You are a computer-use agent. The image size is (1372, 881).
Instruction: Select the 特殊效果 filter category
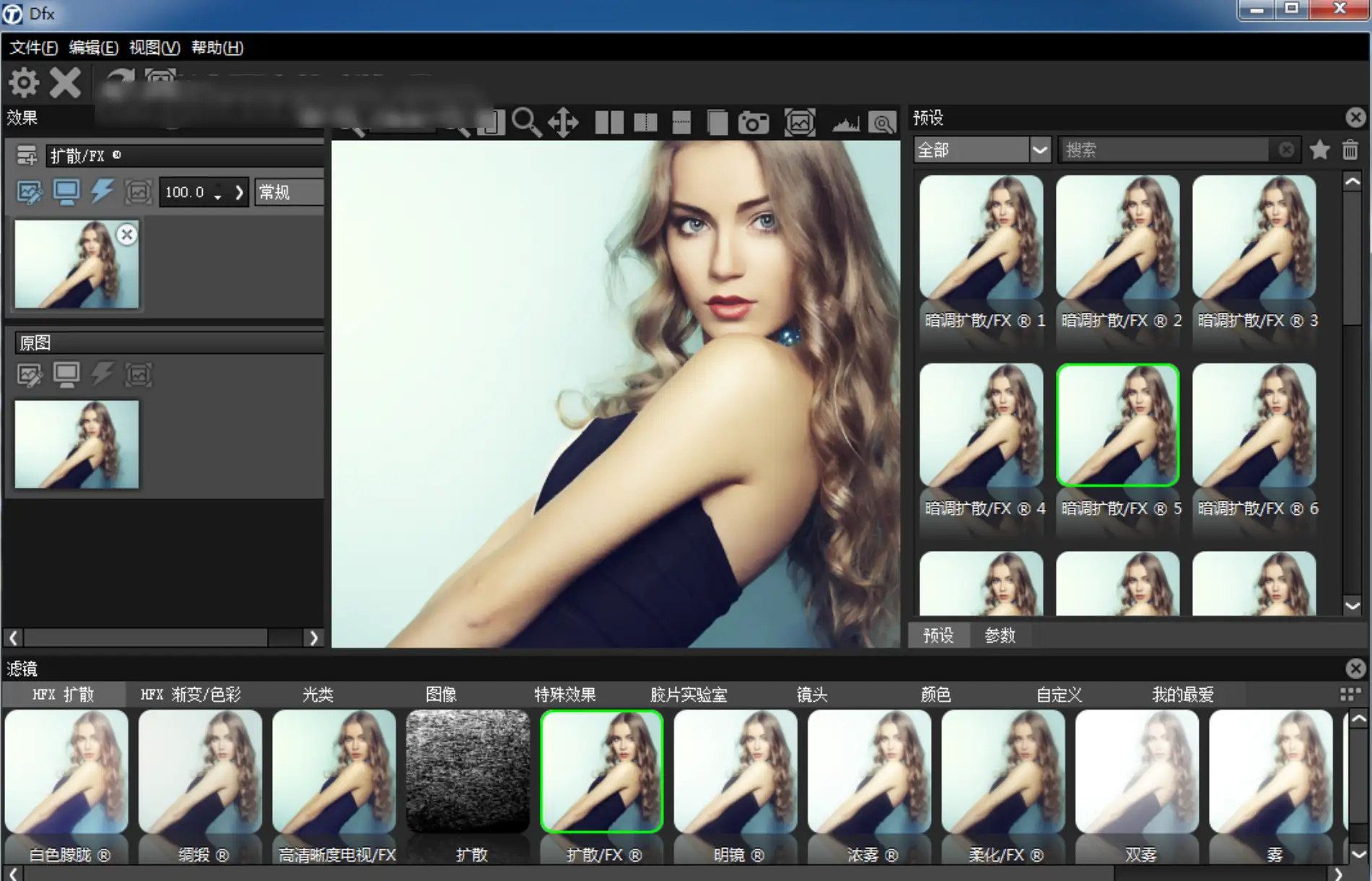[x=564, y=695]
